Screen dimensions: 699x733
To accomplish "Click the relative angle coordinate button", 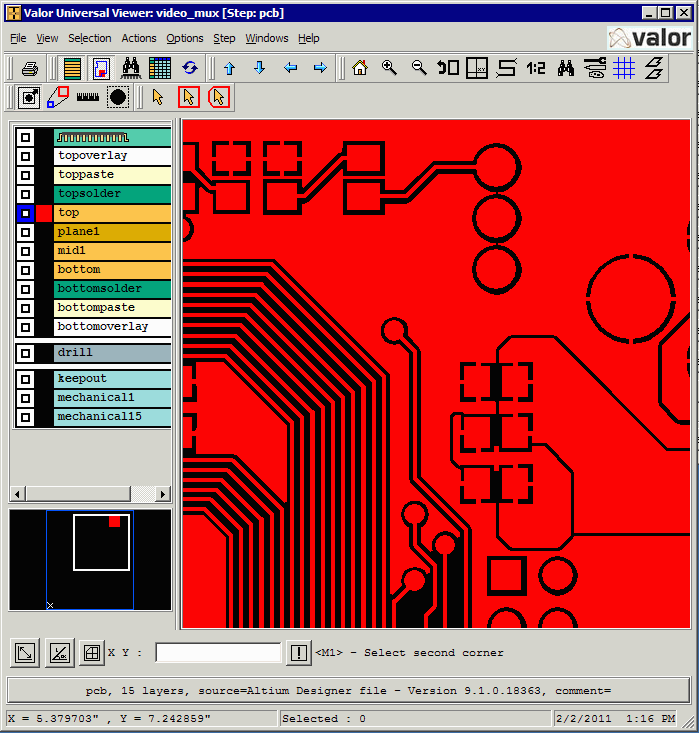I will coord(60,653).
